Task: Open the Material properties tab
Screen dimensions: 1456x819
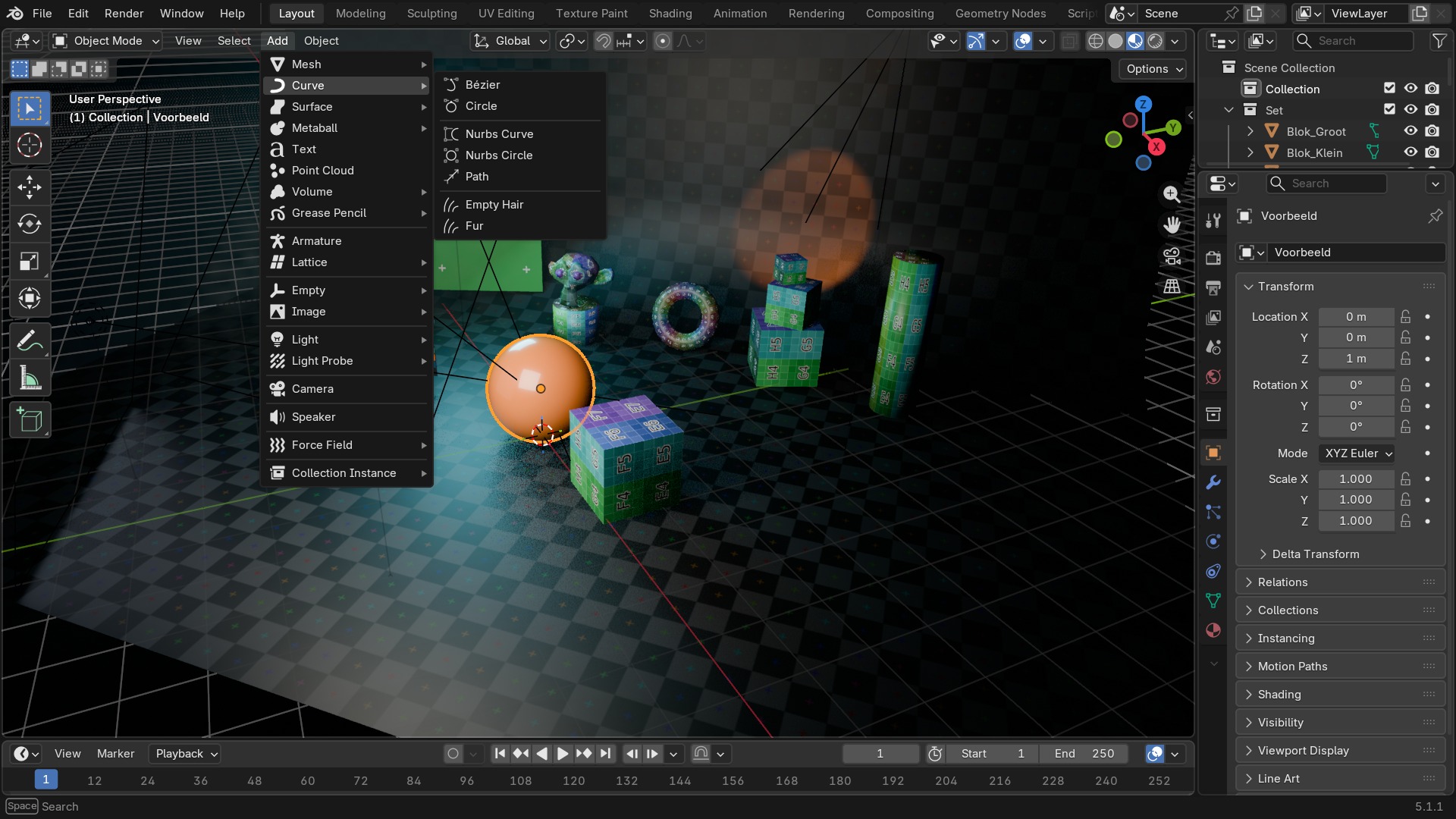Action: pyautogui.click(x=1213, y=630)
